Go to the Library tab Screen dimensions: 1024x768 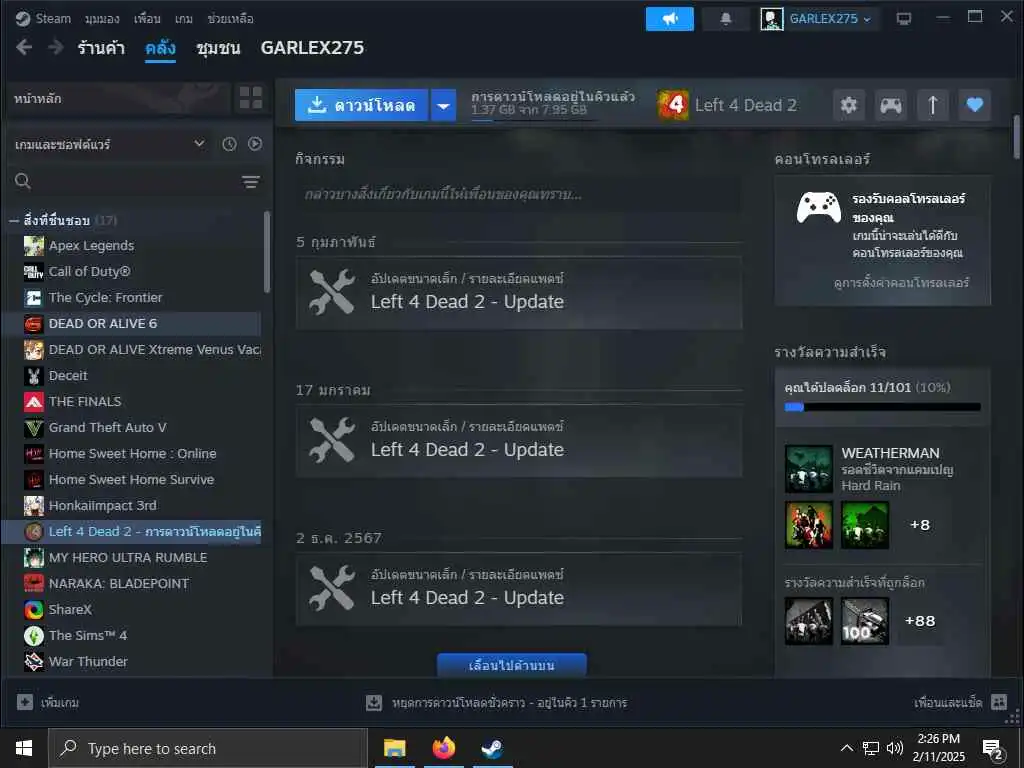[x=160, y=48]
